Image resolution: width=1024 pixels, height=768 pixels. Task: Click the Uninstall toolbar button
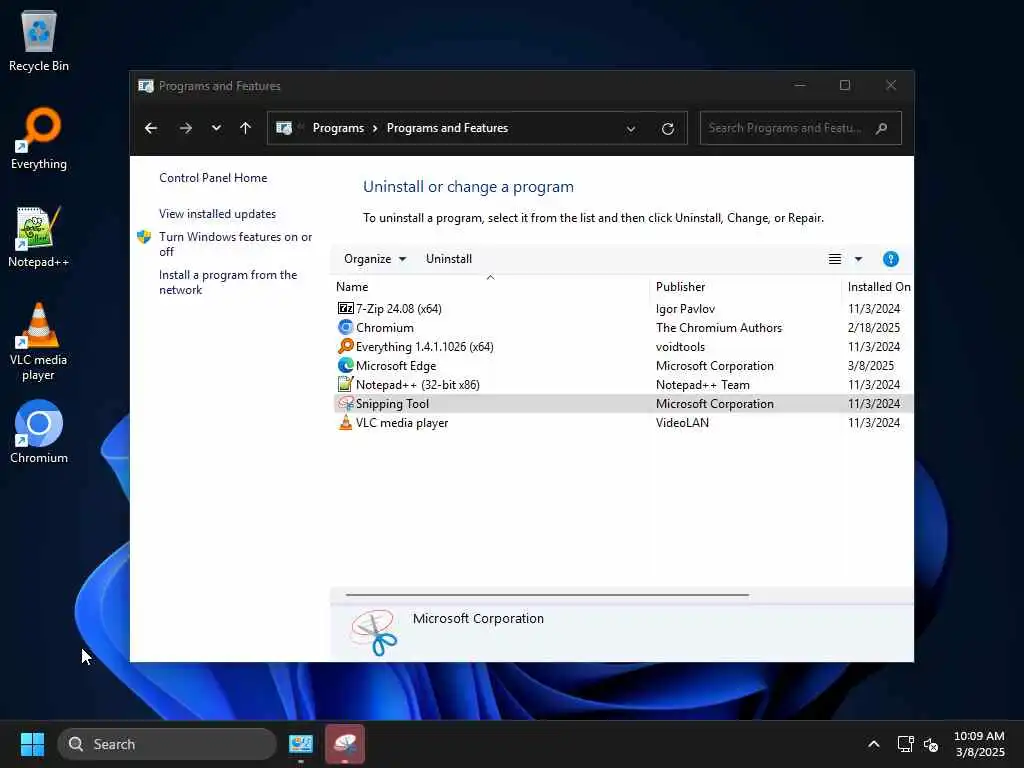[x=449, y=259]
